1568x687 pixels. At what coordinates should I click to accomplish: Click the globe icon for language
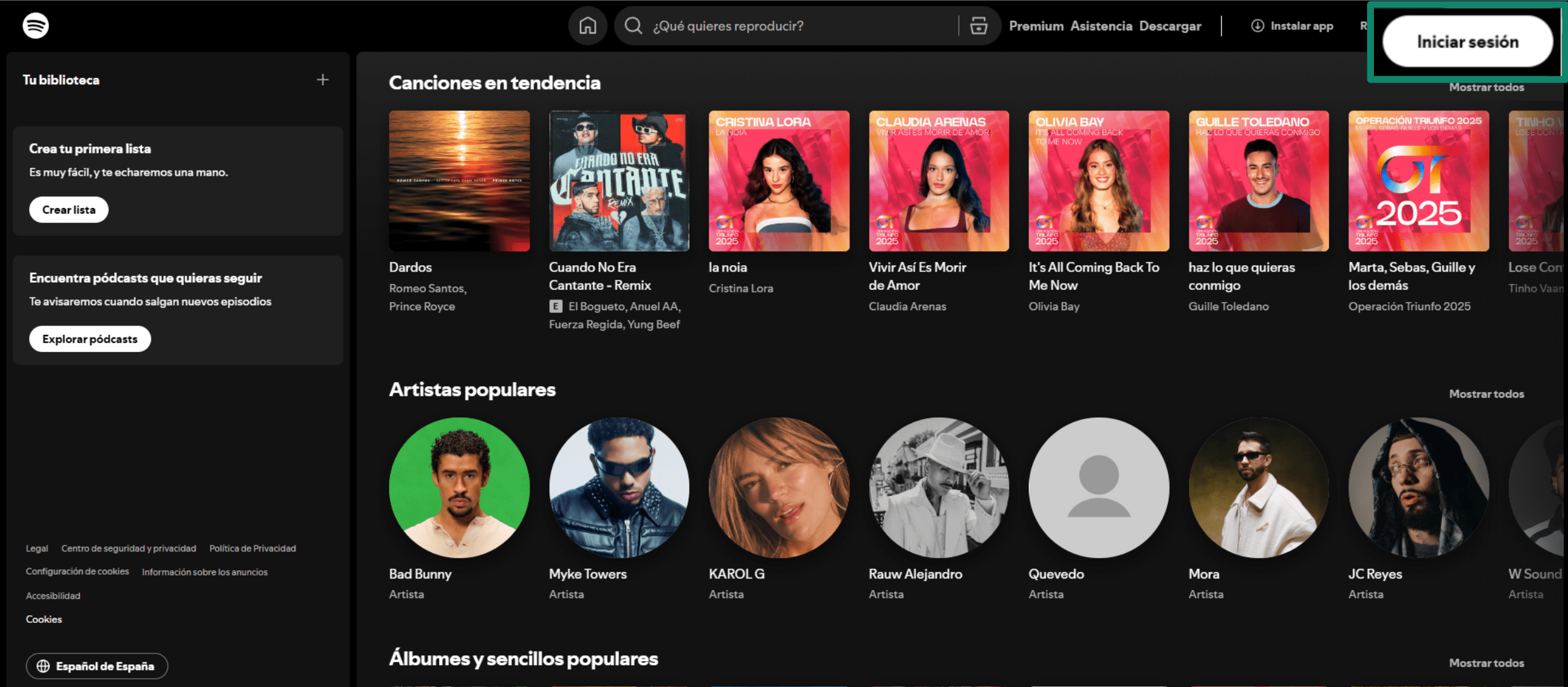click(x=43, y=666)
